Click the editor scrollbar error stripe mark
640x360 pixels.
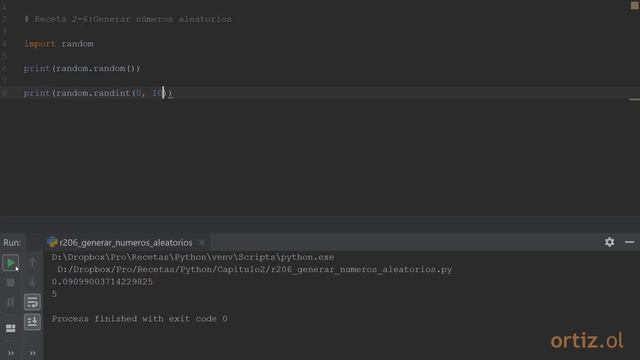634,99
